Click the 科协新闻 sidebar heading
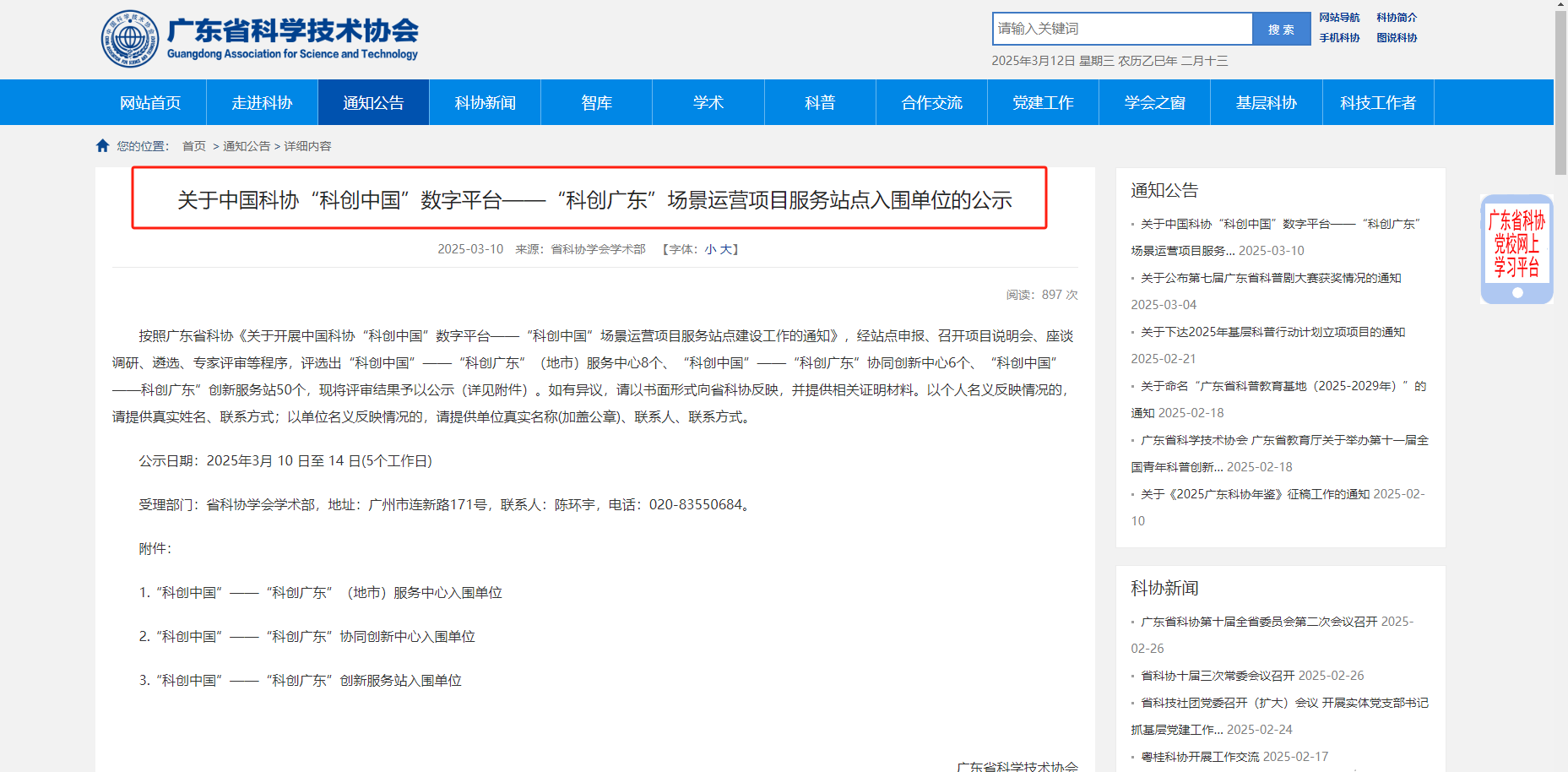This screenshot has width=1568, height=772. [x=1164, y=588]
